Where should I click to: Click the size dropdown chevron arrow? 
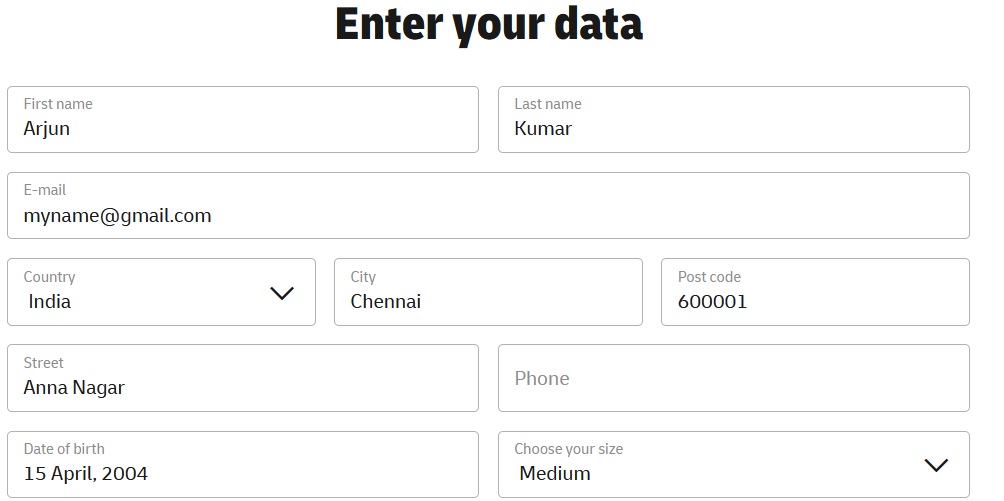(x=936, y=465)
